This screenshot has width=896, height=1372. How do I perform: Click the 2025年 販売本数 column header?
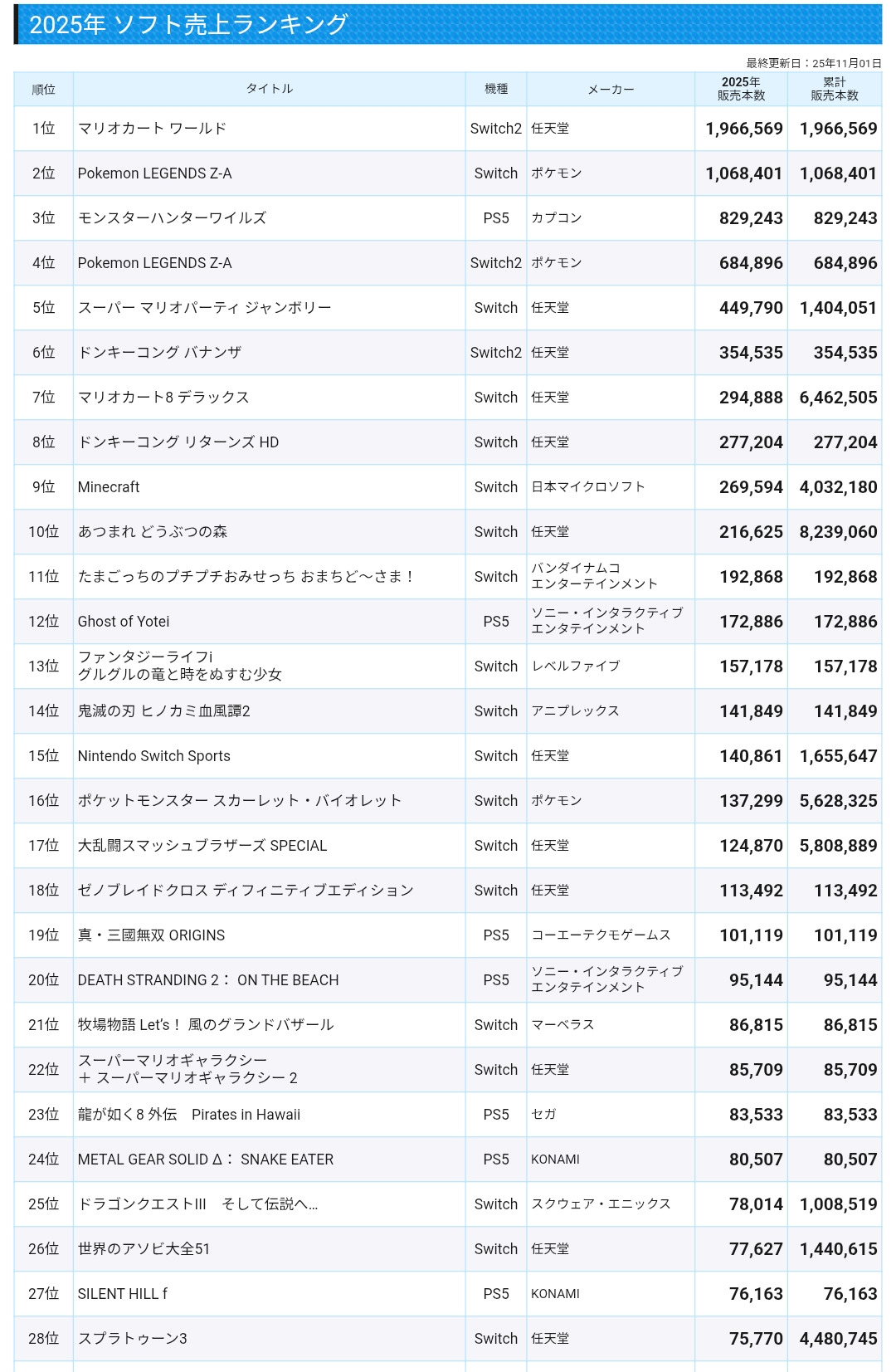tap(741, 89)
